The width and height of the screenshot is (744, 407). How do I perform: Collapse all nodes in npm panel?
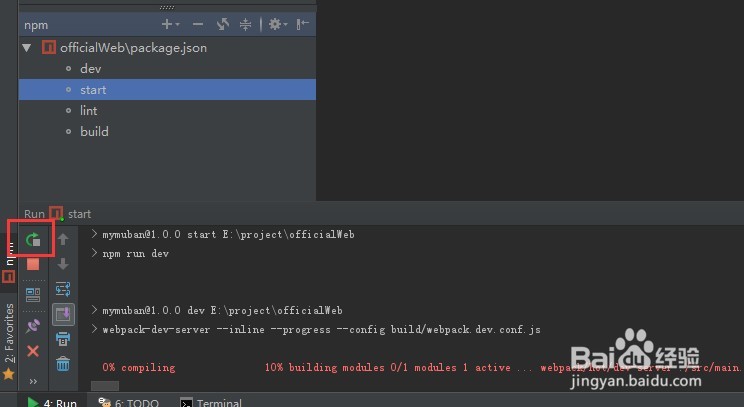pos(245,24)
